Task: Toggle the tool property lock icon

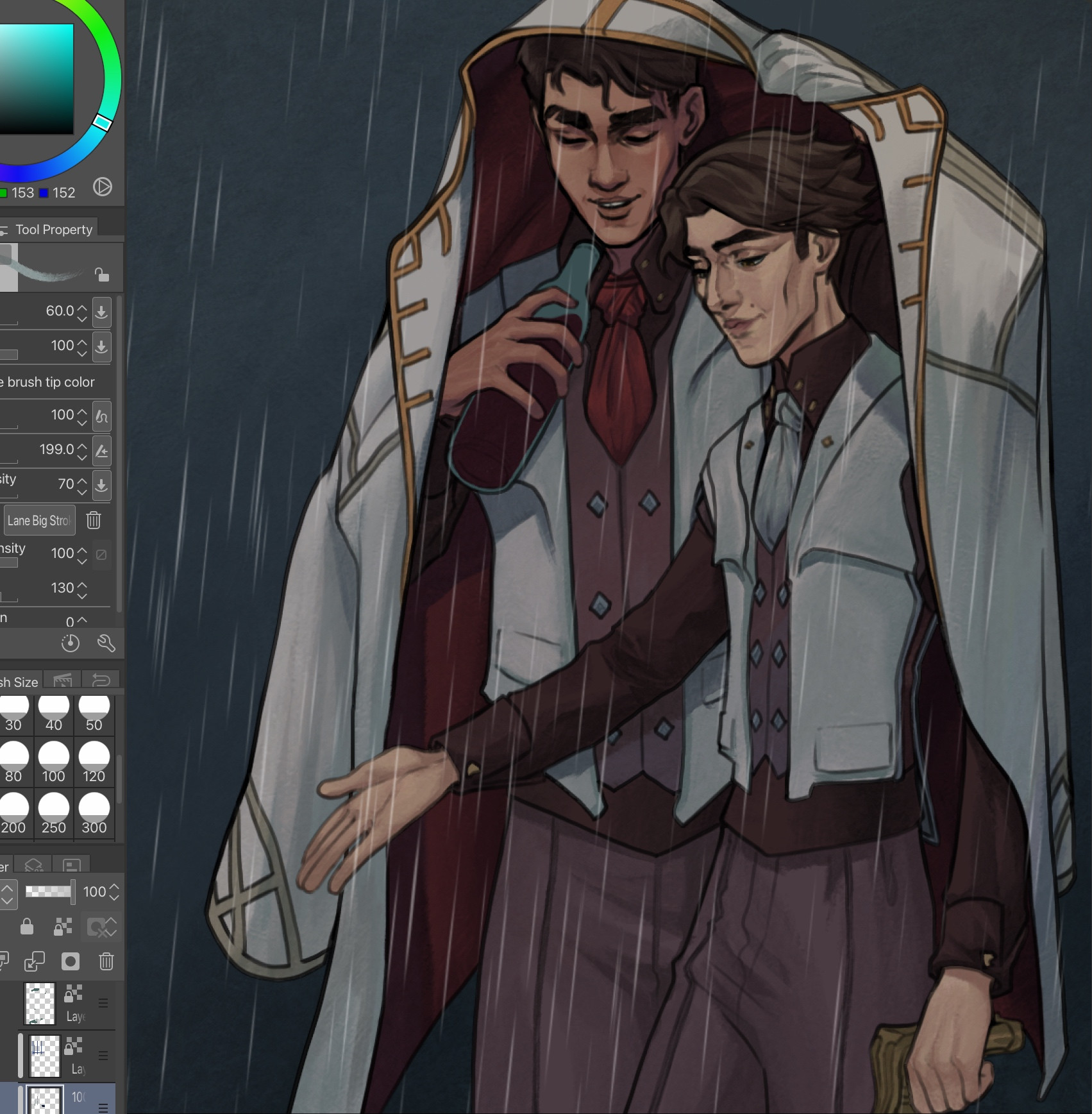Action: 101,274
